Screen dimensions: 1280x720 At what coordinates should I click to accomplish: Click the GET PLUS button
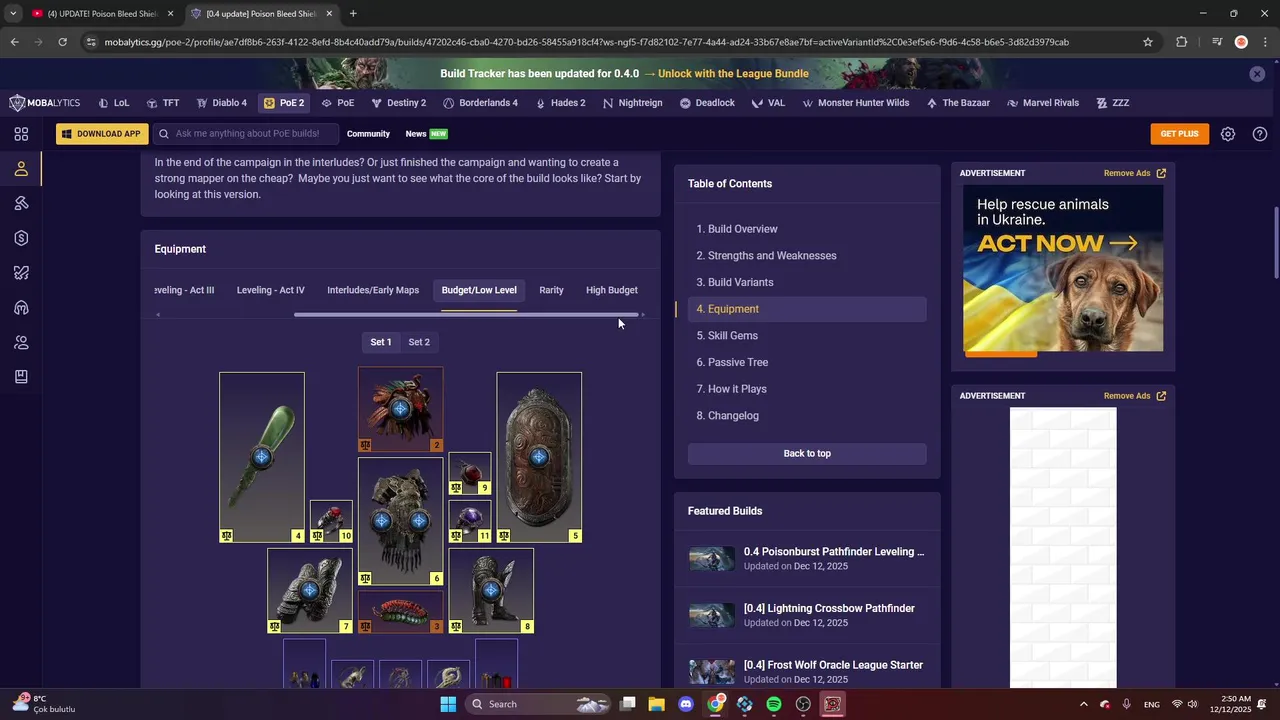click(1180, 134)
